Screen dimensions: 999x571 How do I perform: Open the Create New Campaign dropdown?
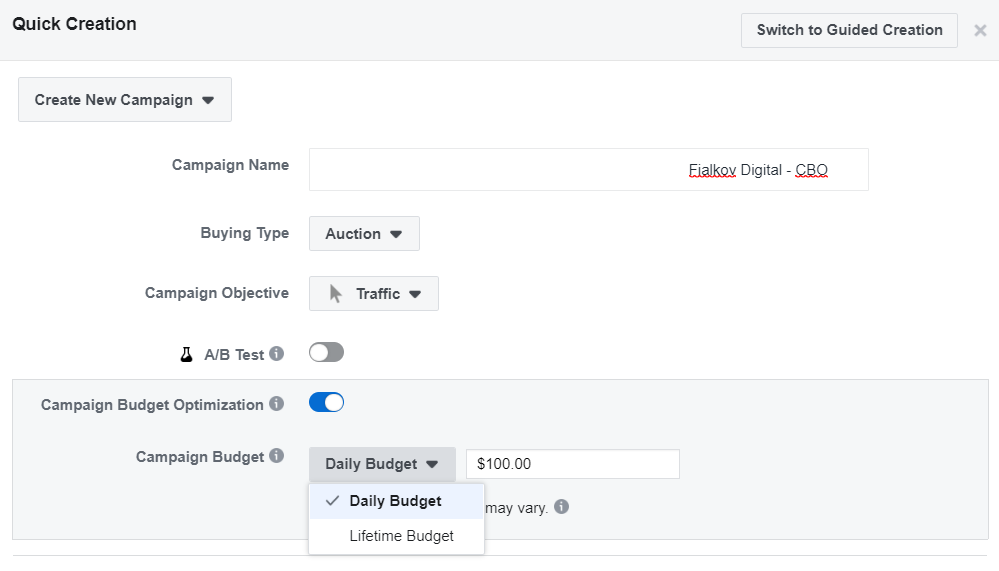coord(125,100)
